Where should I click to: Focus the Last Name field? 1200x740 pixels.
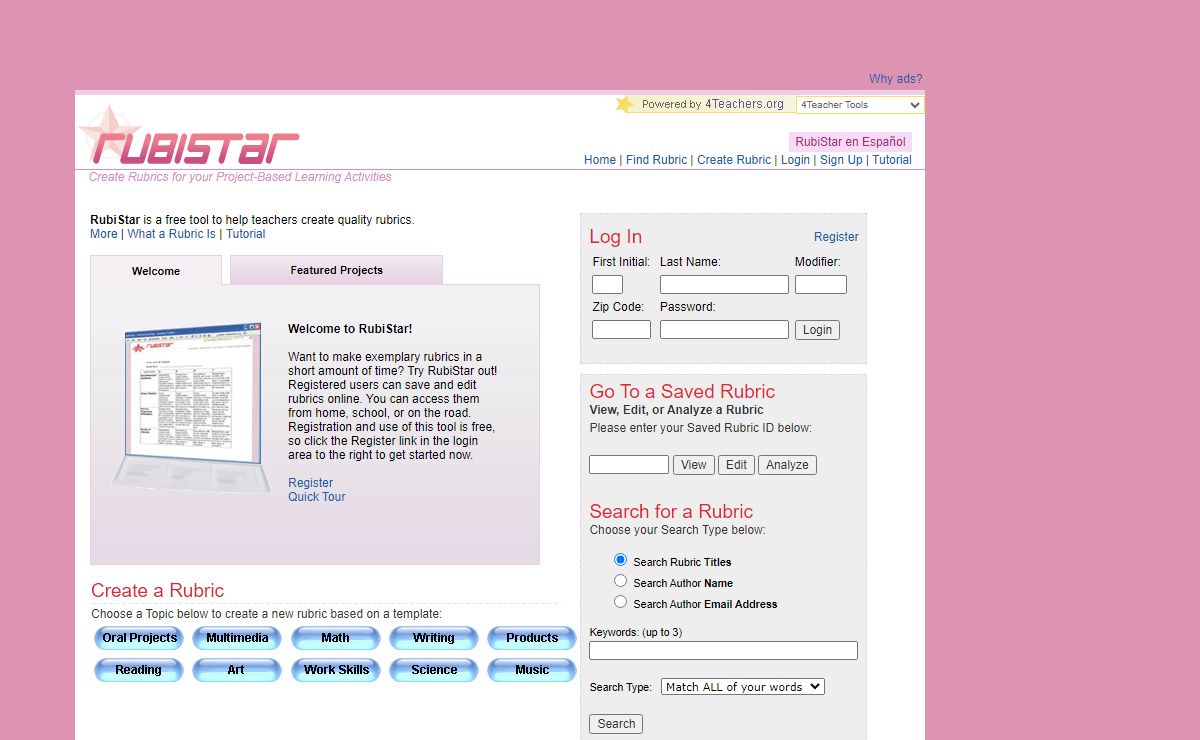724,285
